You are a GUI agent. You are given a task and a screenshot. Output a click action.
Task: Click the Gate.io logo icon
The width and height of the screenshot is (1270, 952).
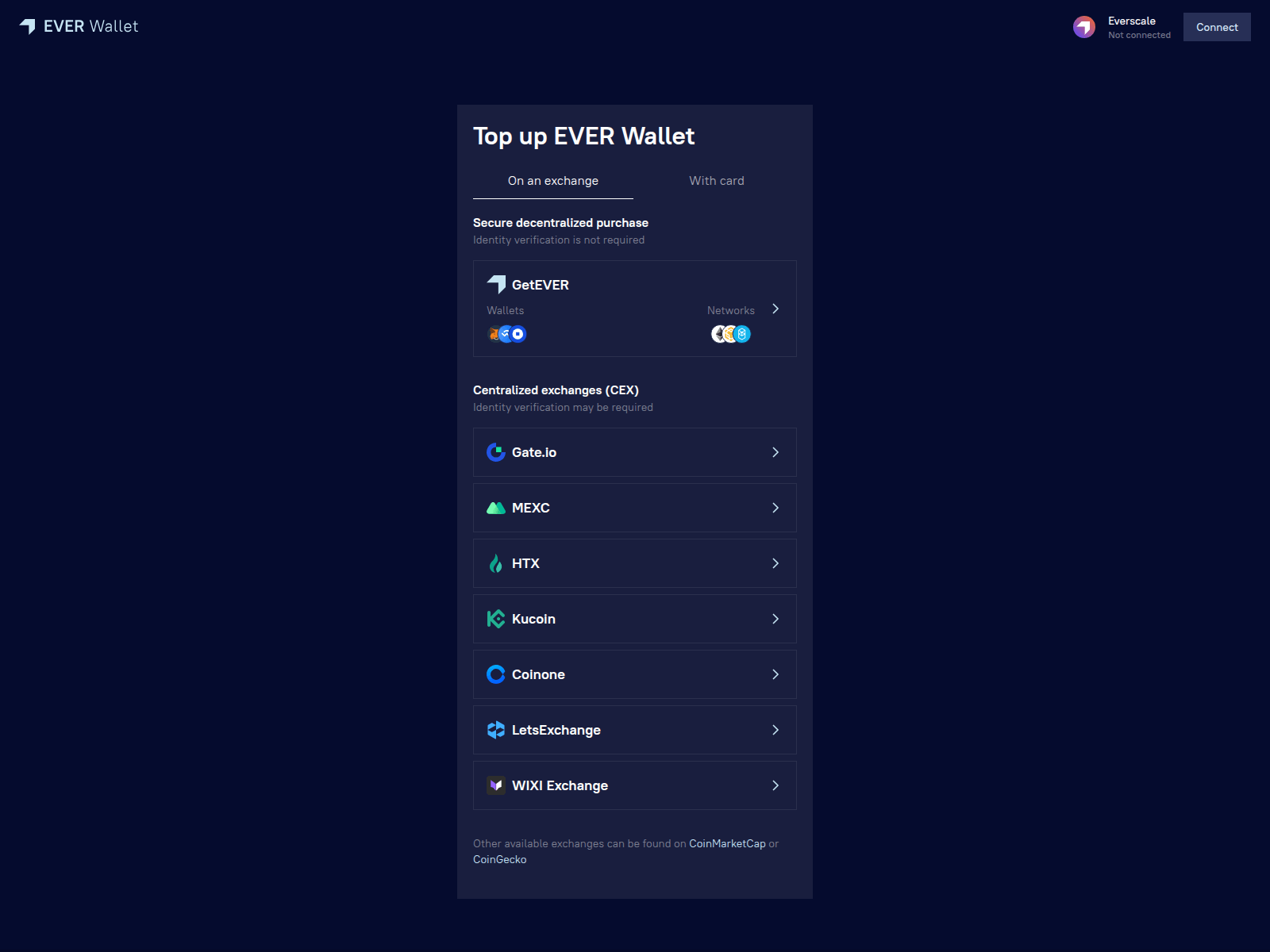tap(496, 452)
